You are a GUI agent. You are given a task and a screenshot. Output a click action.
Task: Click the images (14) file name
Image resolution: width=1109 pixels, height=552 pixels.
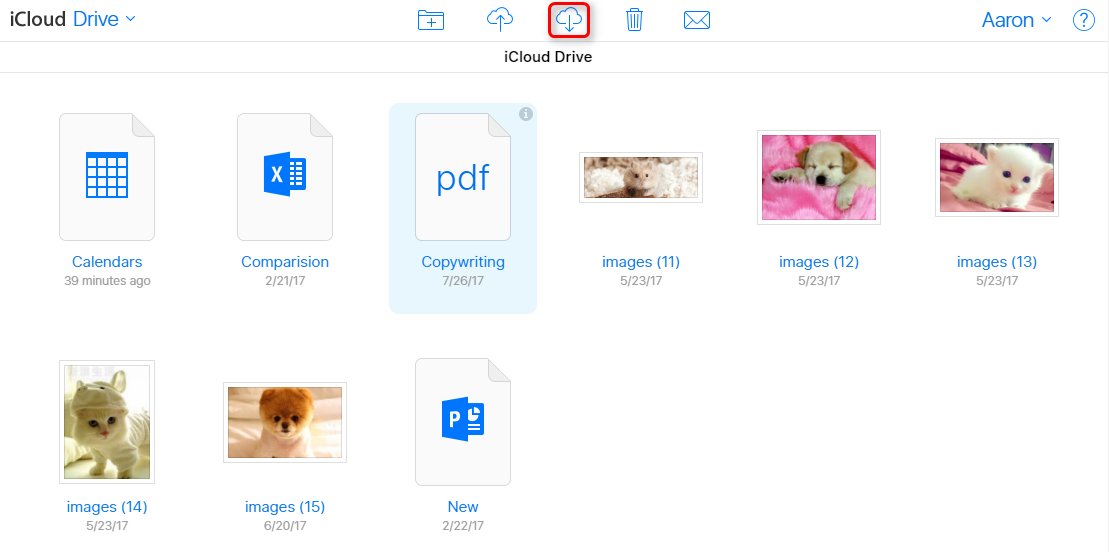click(107, 507)
